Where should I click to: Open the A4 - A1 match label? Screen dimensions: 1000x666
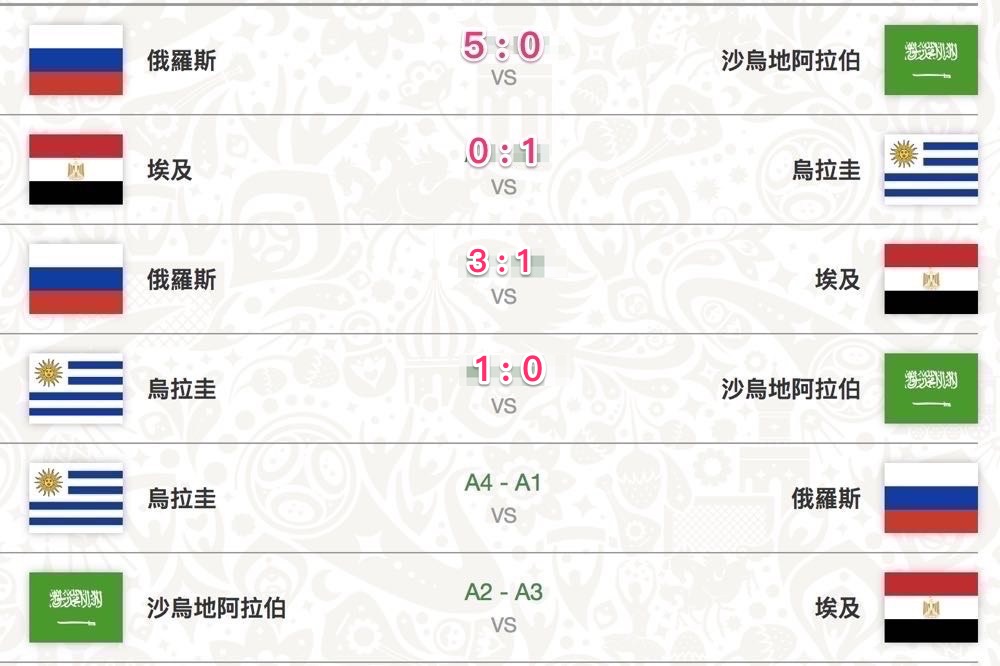pyautogui.click(x=503, y=483)
